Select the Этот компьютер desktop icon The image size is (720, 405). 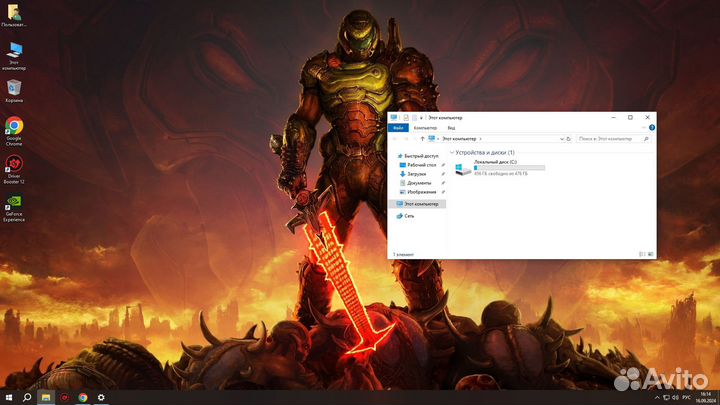(14, 56)
